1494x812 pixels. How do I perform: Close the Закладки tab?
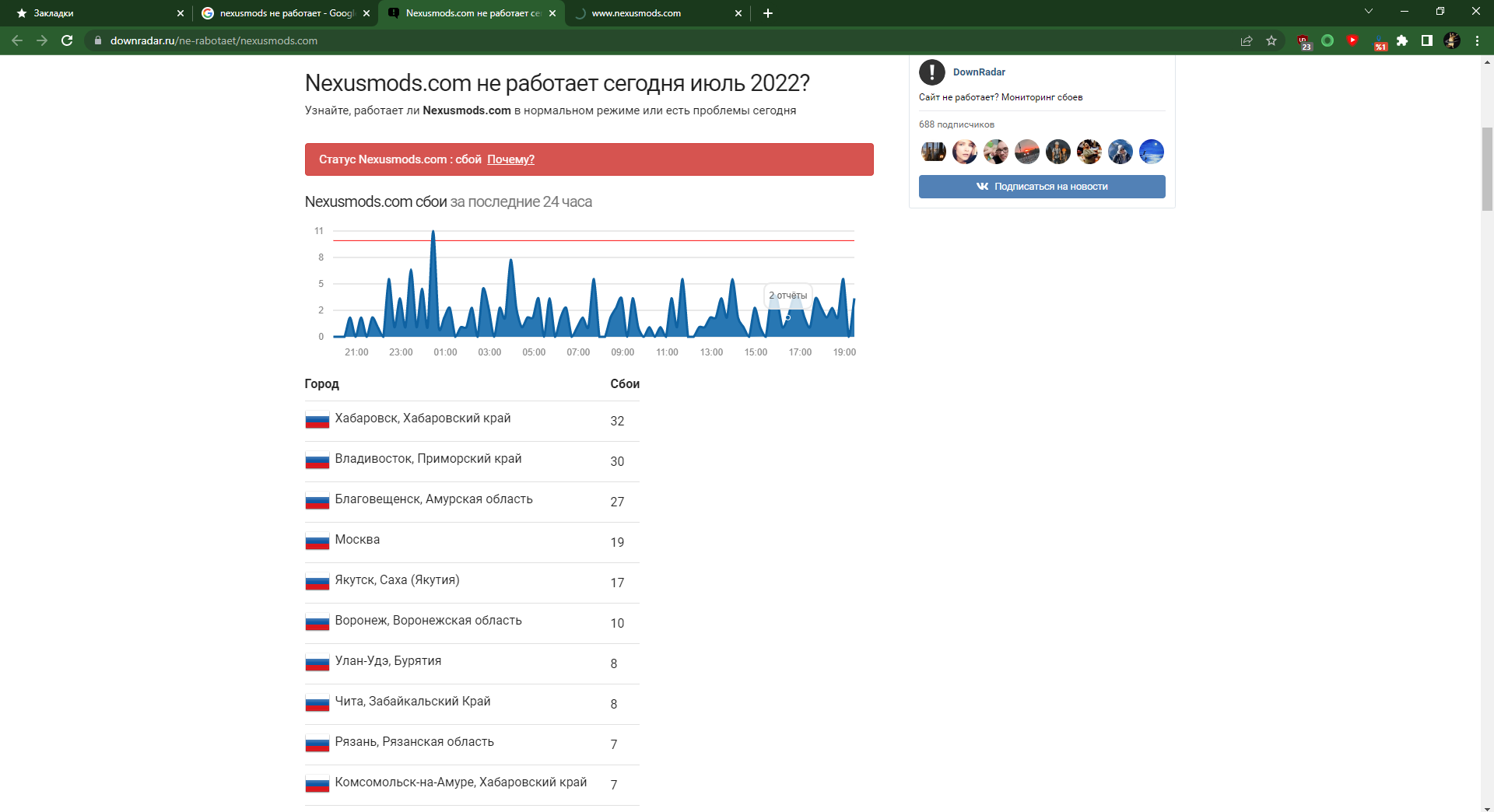[x=181, y=13]
